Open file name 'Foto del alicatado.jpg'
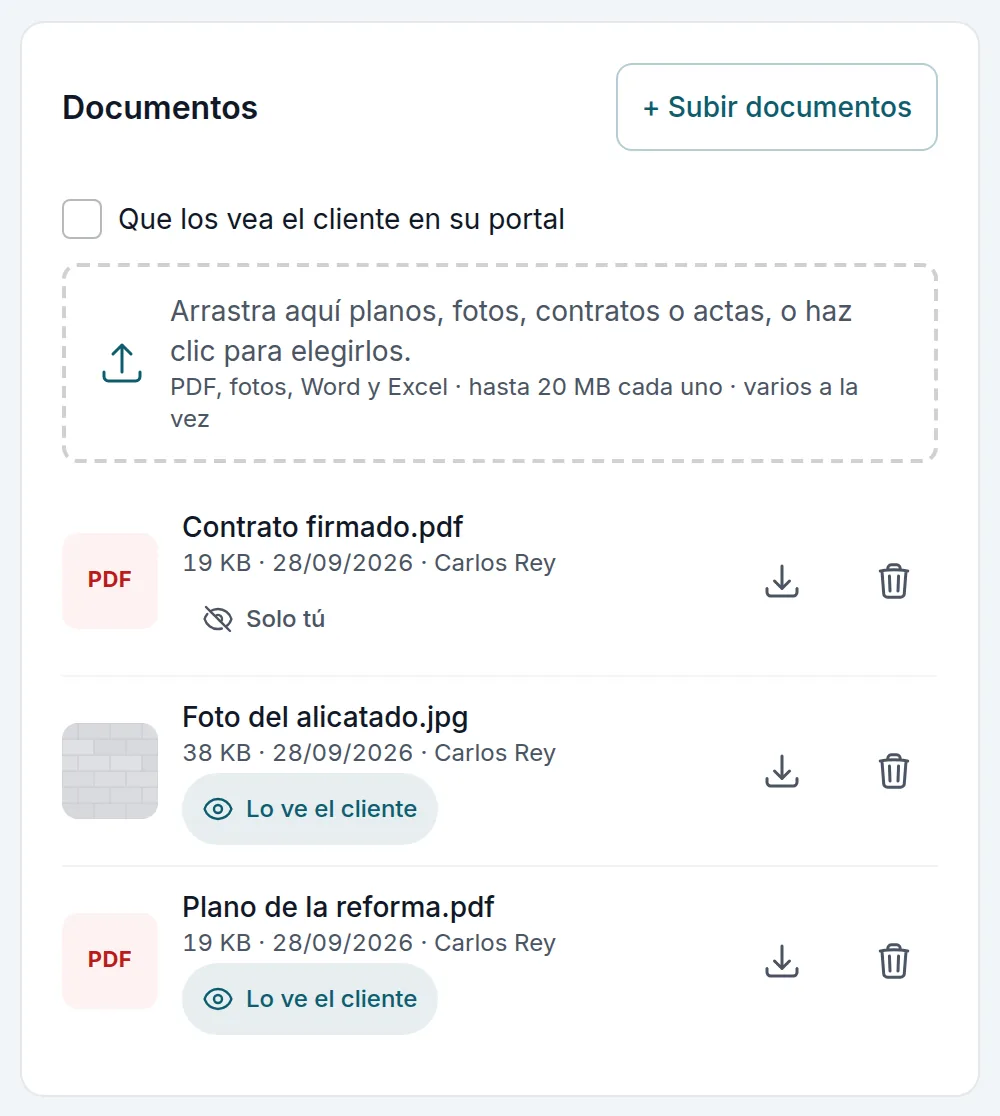Viewport: 1000px width, 1116px height. pos(325,717)
